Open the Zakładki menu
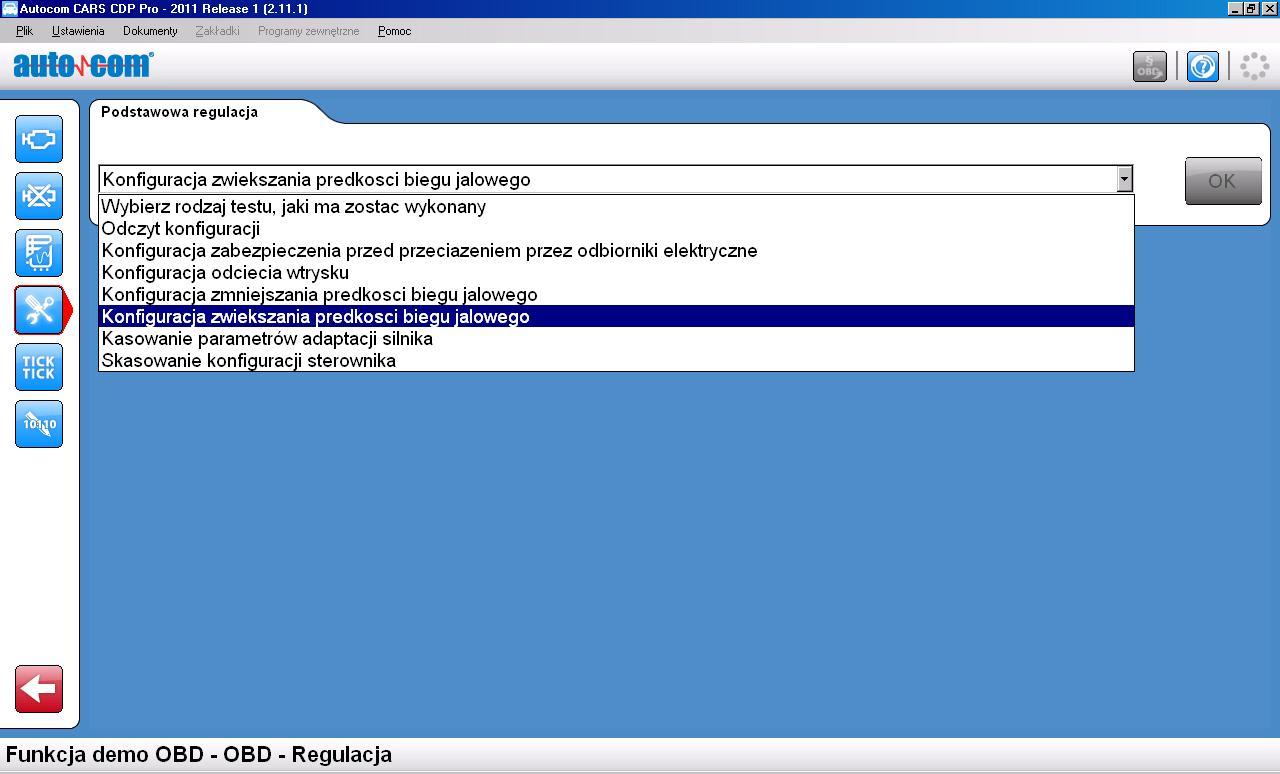Viewport: 1280px width, 774px height. [218, 31]
